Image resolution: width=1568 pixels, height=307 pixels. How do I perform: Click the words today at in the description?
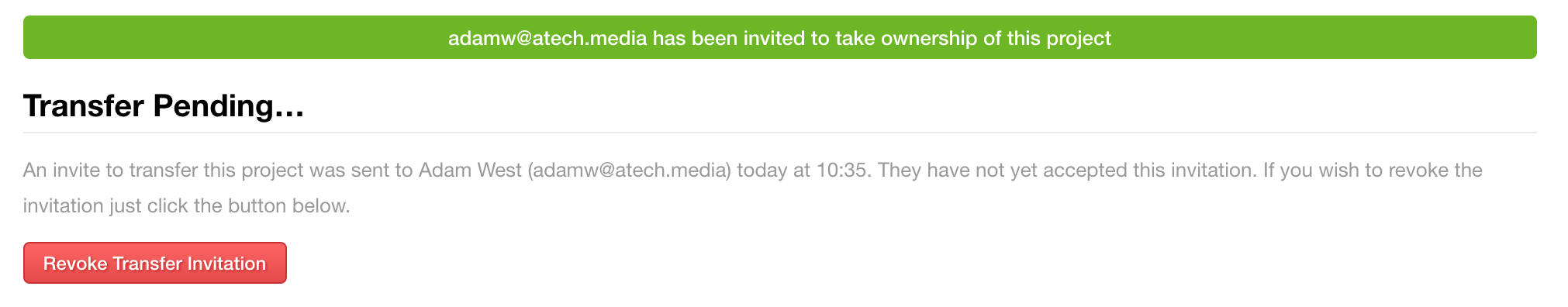click(x=774, y=170)
